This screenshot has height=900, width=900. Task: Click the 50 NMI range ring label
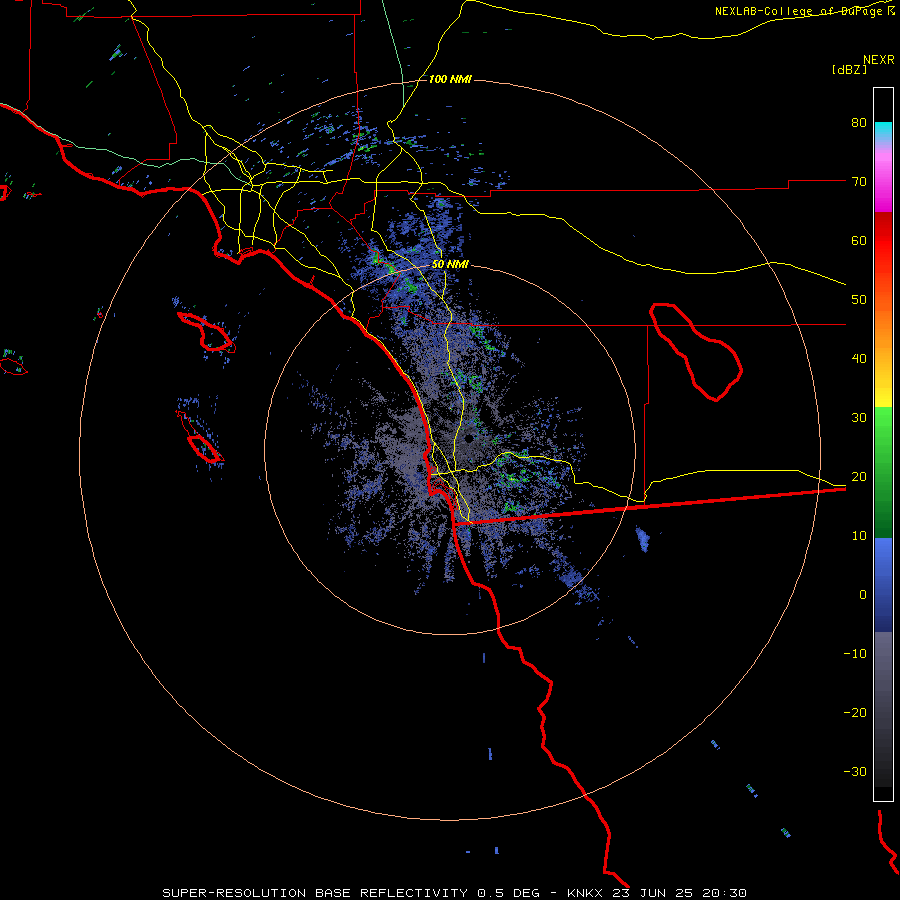(450, 265)
